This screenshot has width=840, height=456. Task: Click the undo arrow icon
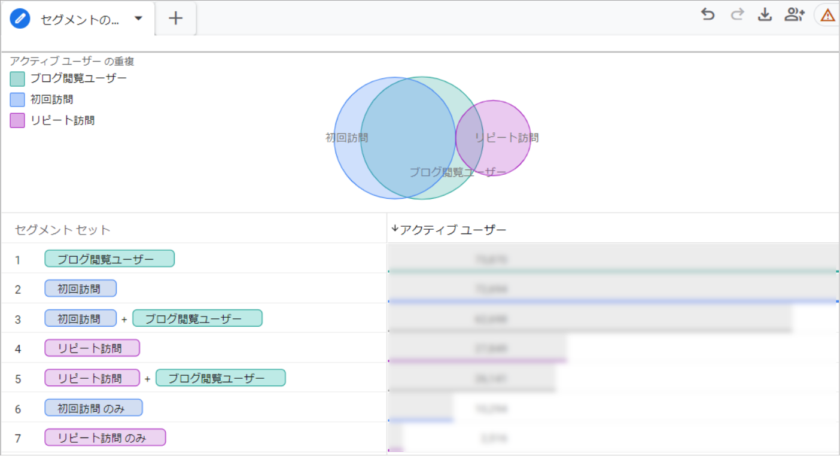pos(708,14)
